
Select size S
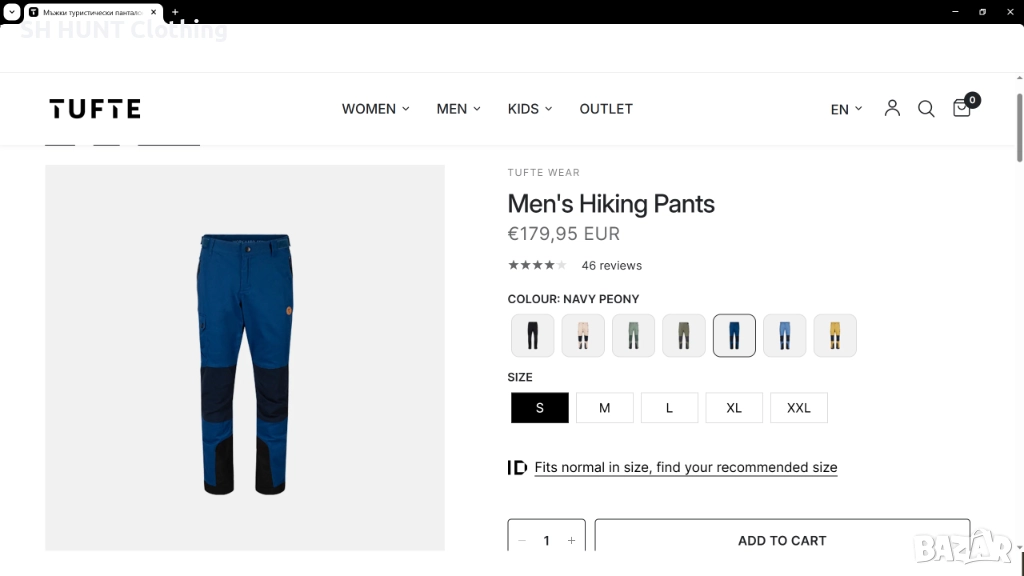coord(540,408)
